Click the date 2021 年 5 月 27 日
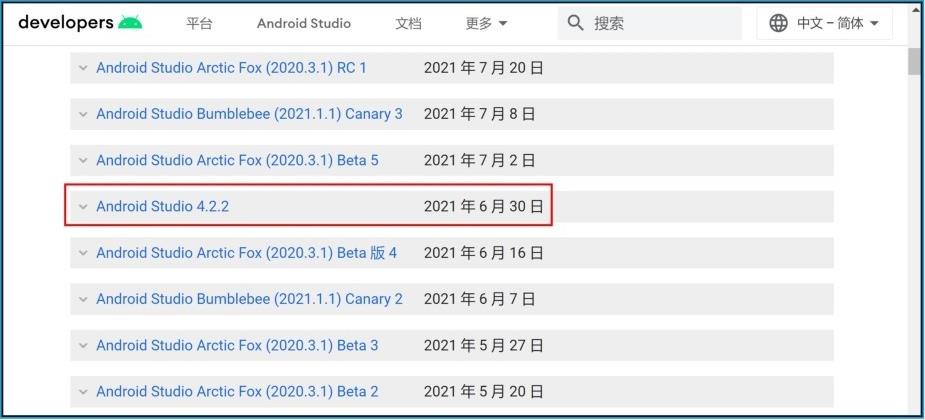Viewport: 925px width, 420px height. point(484,346)
